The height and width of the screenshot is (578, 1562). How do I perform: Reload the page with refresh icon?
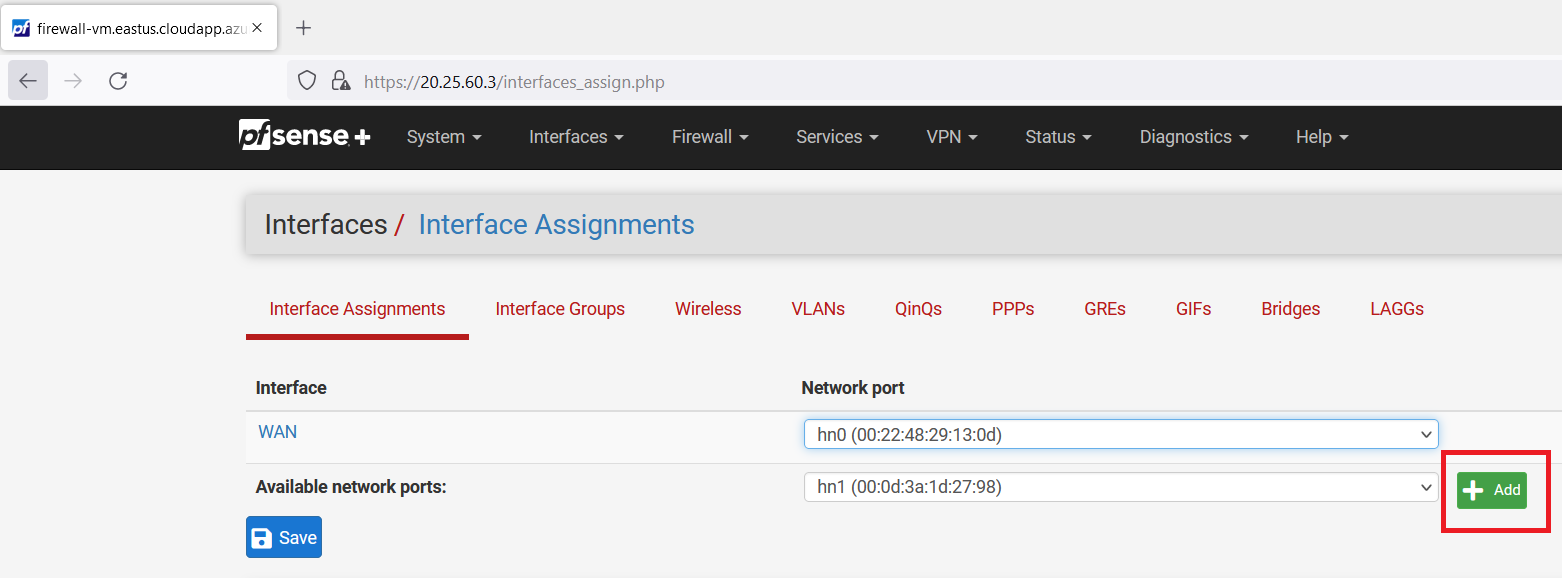[x=118, y=81]
